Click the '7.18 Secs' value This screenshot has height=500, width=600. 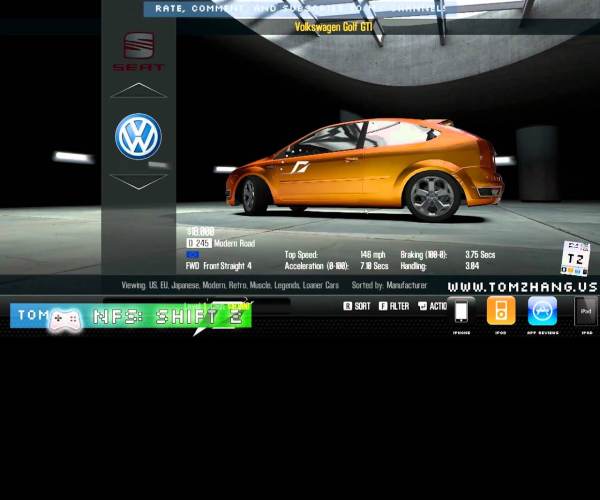374,266
